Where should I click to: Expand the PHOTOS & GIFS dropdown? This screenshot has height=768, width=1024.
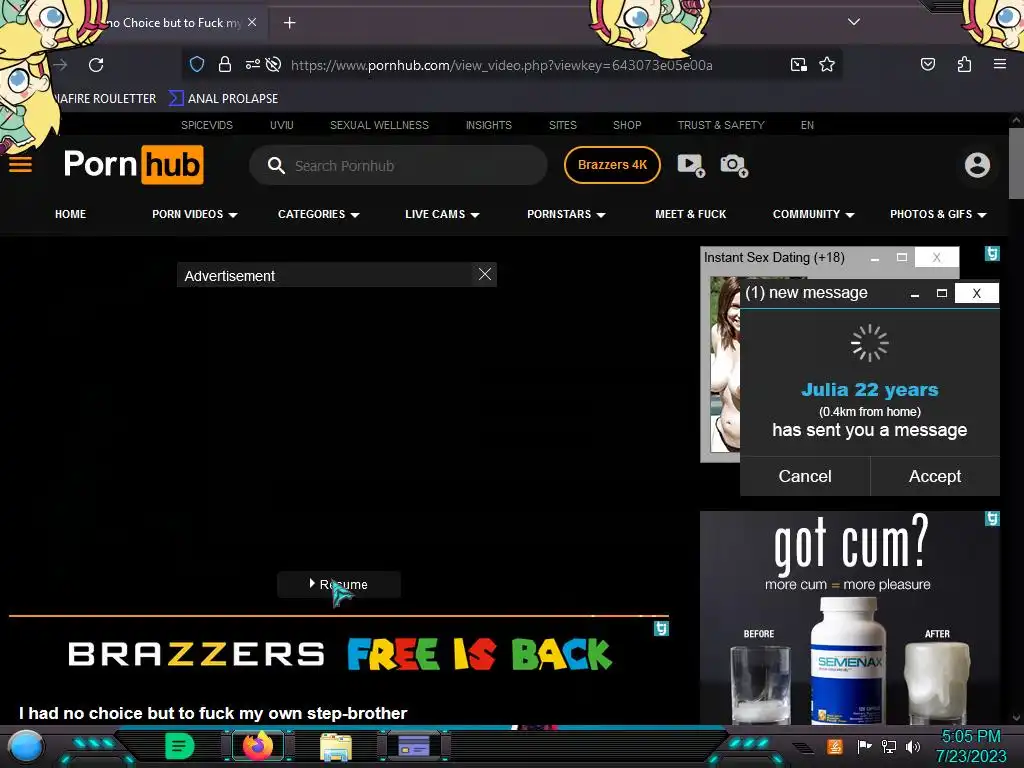click(938, 214)
